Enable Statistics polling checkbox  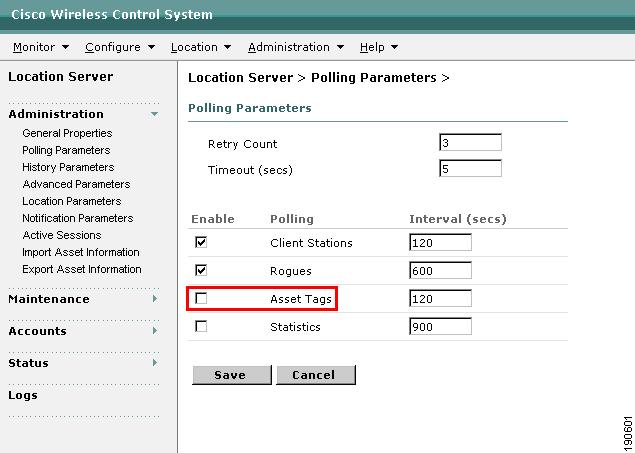point(201,327)
